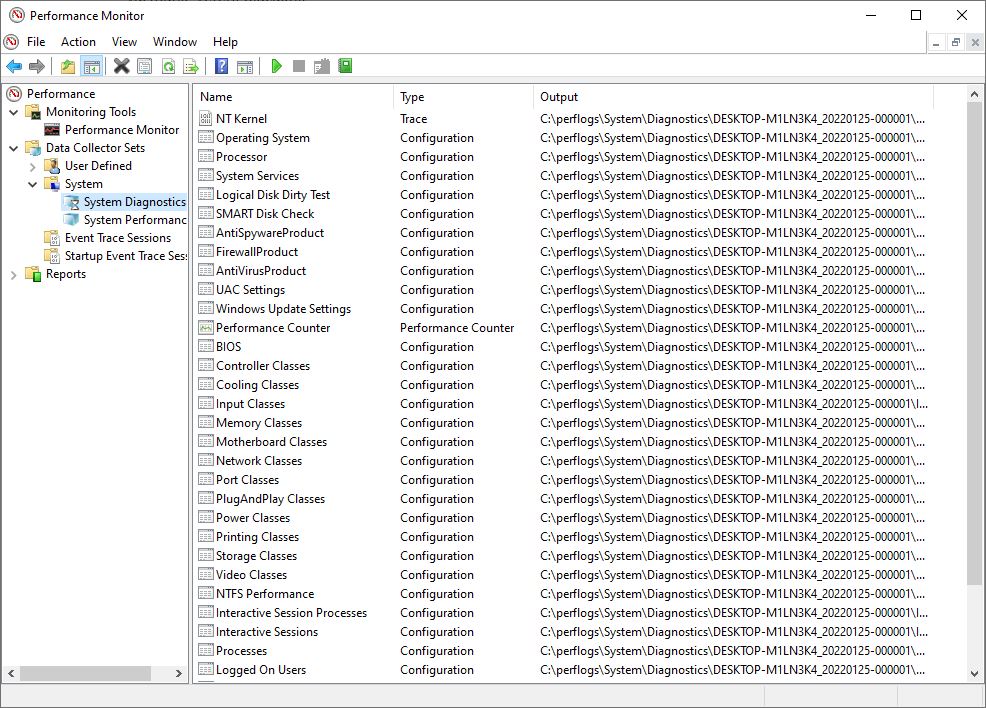The width and height of the screenshot is (986, 708).
Task: Open the Action menu
Action: click(78, 42)
